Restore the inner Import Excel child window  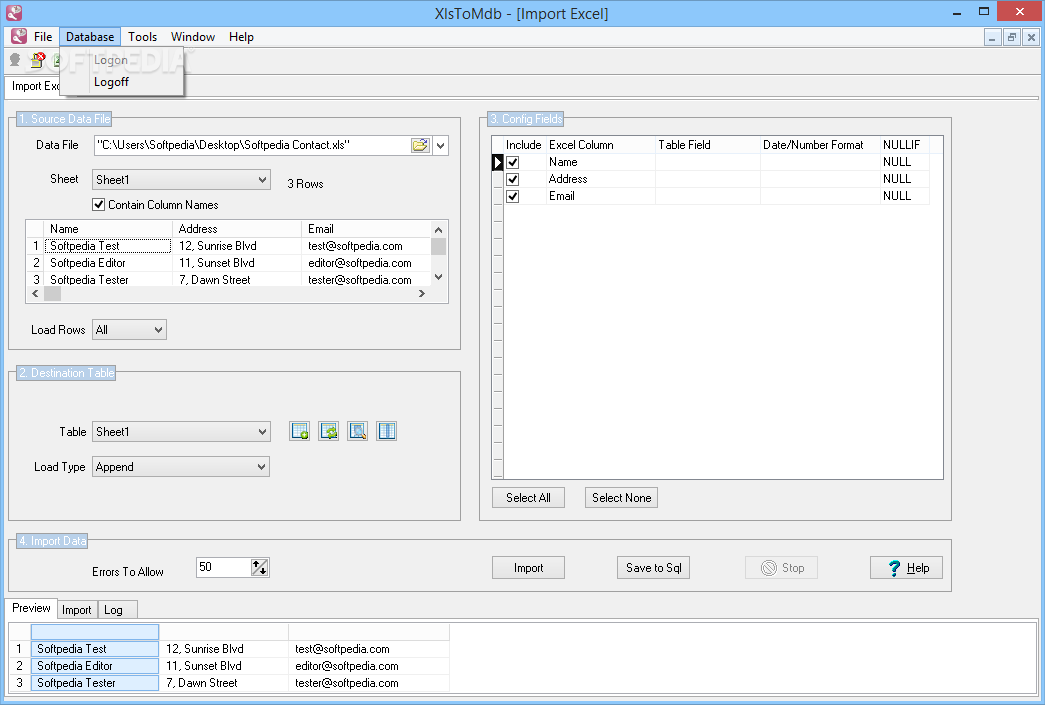pos(1012,37)
